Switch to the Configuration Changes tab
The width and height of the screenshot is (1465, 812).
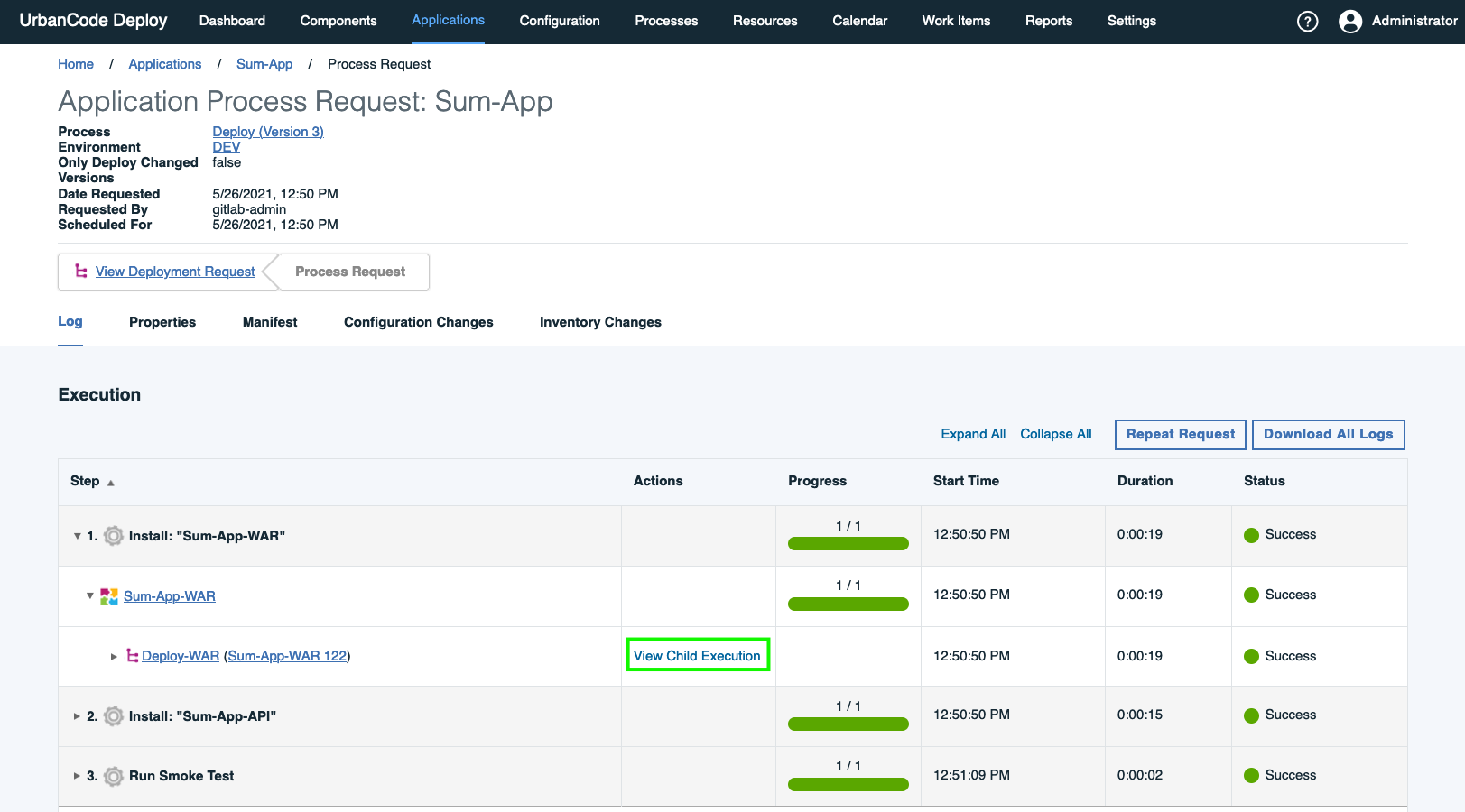pos(419,322)
